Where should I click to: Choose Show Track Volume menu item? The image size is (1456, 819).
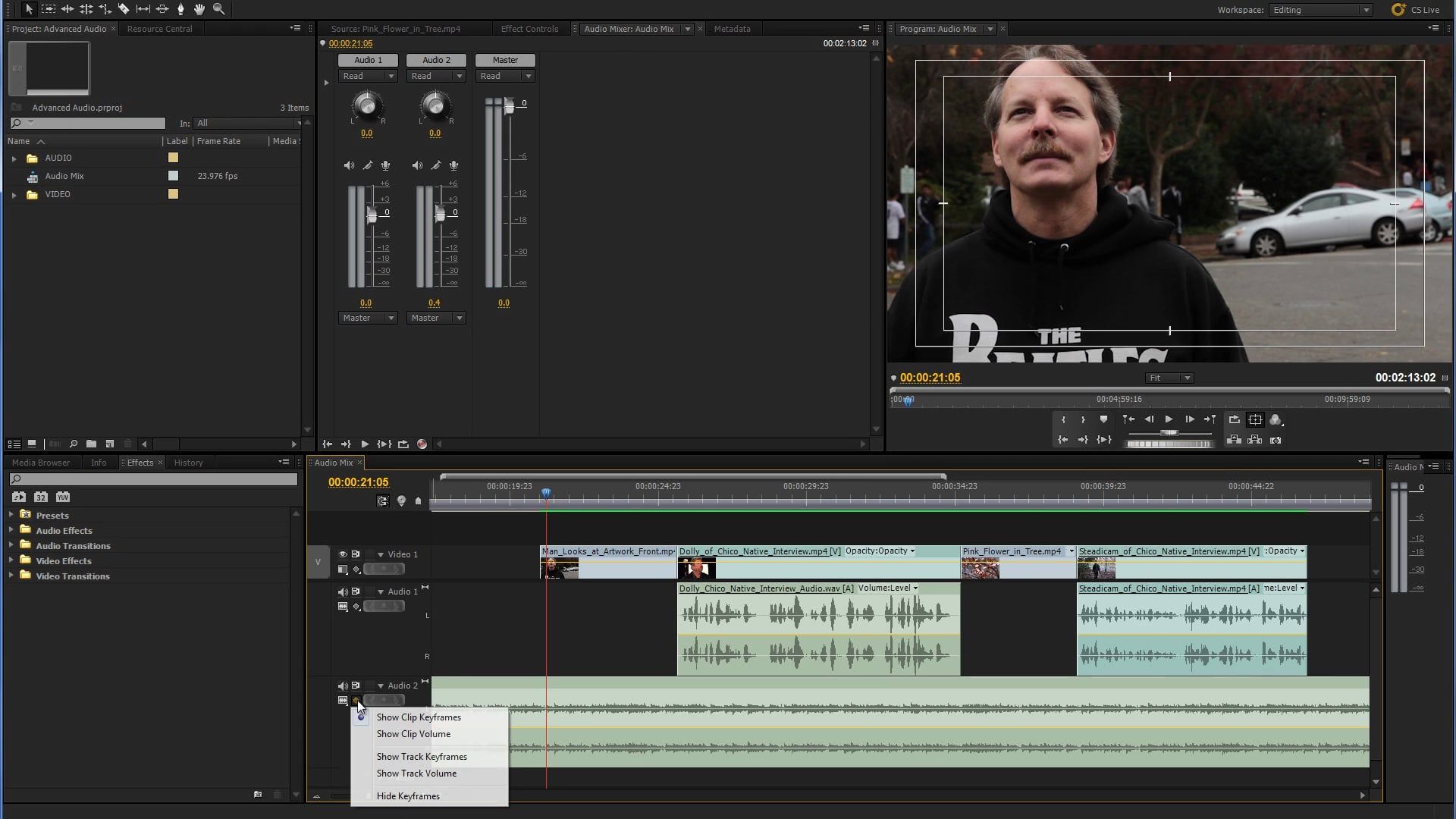coord(416,773)
